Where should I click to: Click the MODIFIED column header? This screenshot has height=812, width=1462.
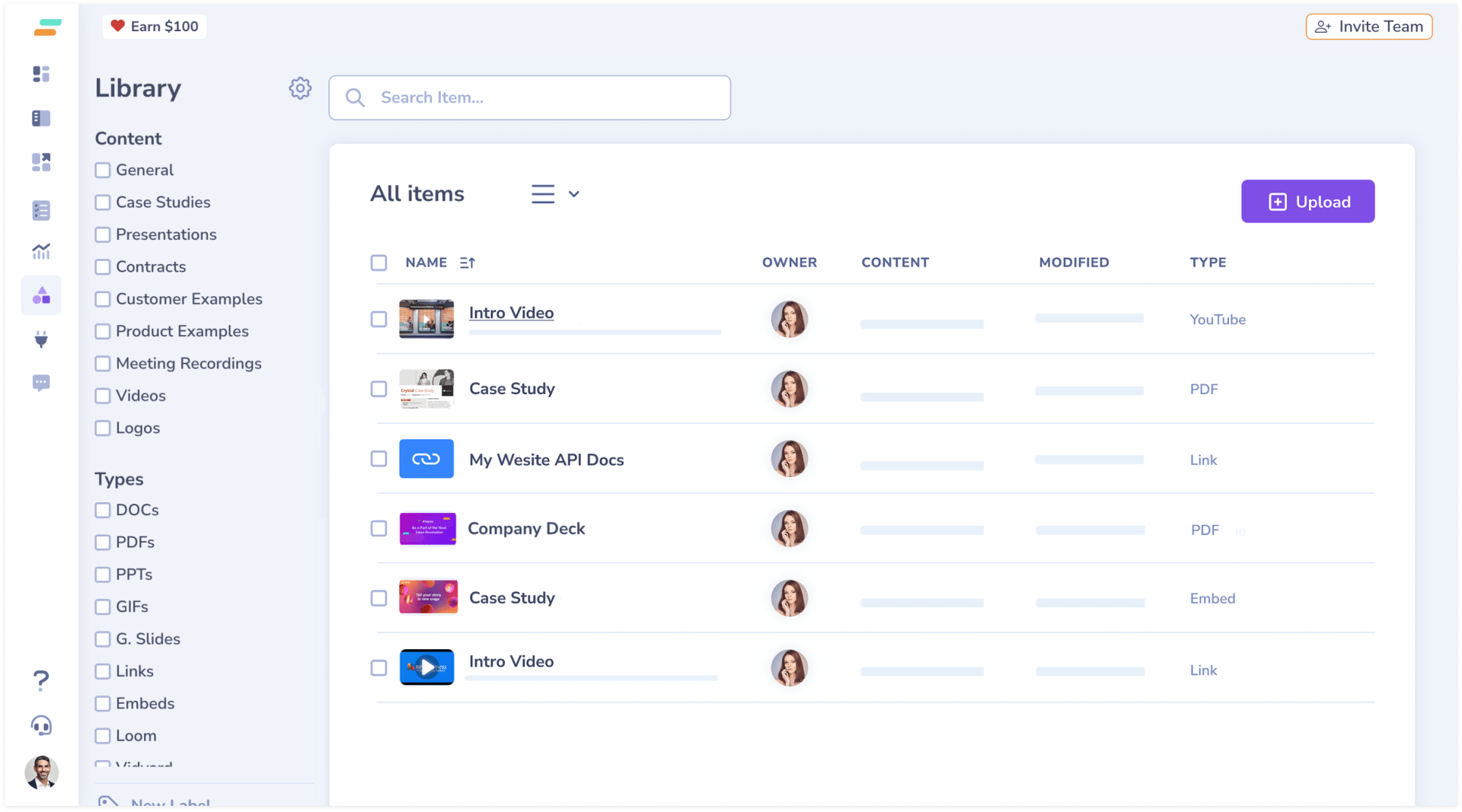pos(1074,263)
